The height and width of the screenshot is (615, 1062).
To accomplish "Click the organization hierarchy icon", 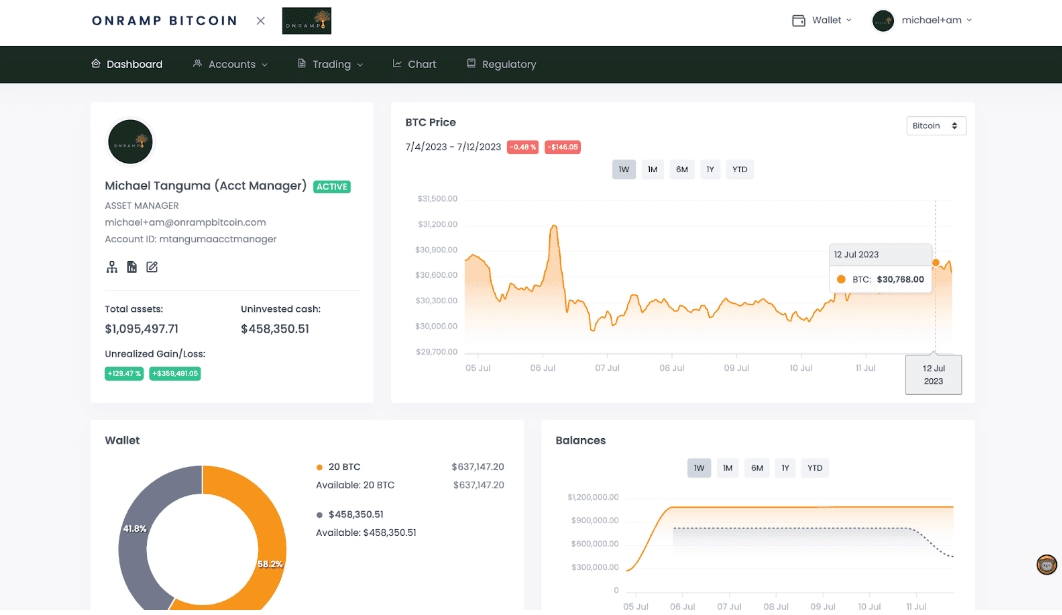I will [112, 267].
